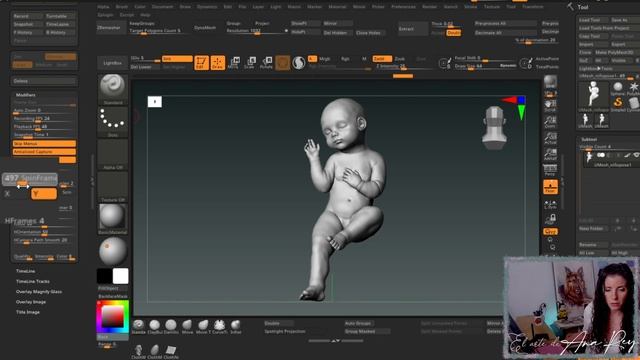Expand the TimeLine section
This screenshot has height=360, width=640.
click(25, 271)
